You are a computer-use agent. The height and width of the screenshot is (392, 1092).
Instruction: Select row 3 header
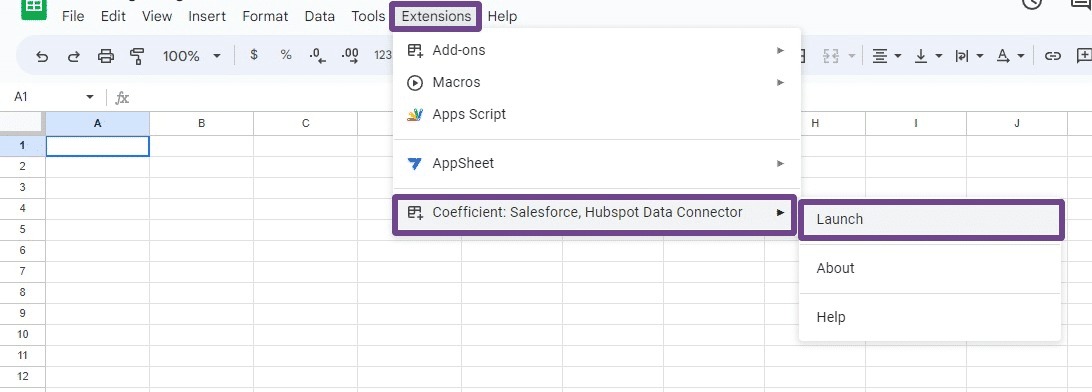pos(23,187)
